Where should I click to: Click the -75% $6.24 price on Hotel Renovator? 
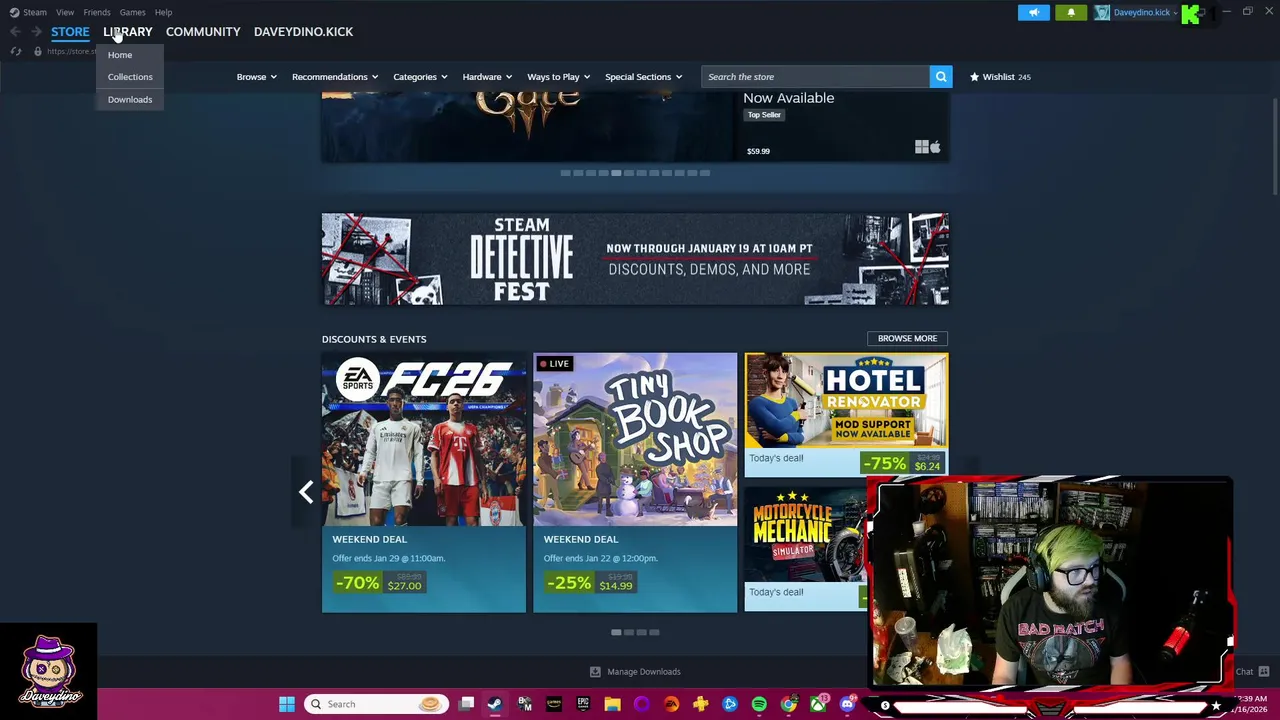point(903,463)
